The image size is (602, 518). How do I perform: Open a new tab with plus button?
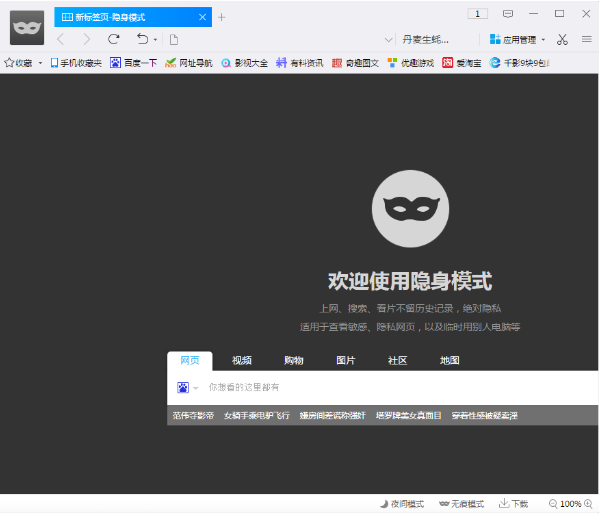[222, 17]
